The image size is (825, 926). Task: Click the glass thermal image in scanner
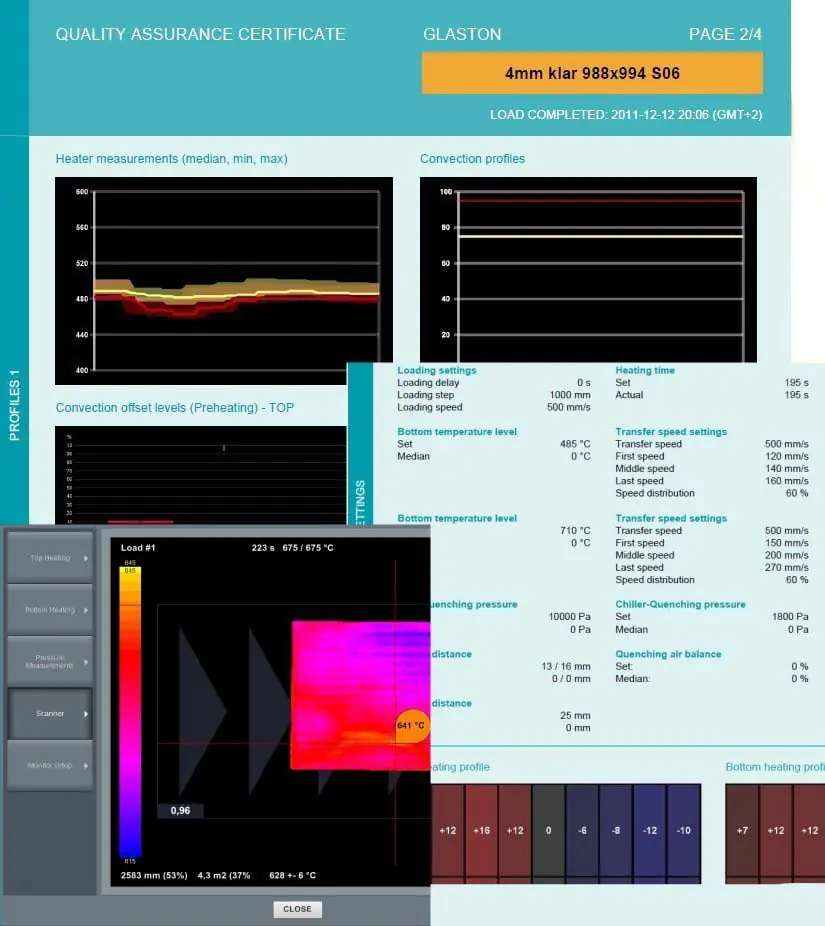pos(361,695)
